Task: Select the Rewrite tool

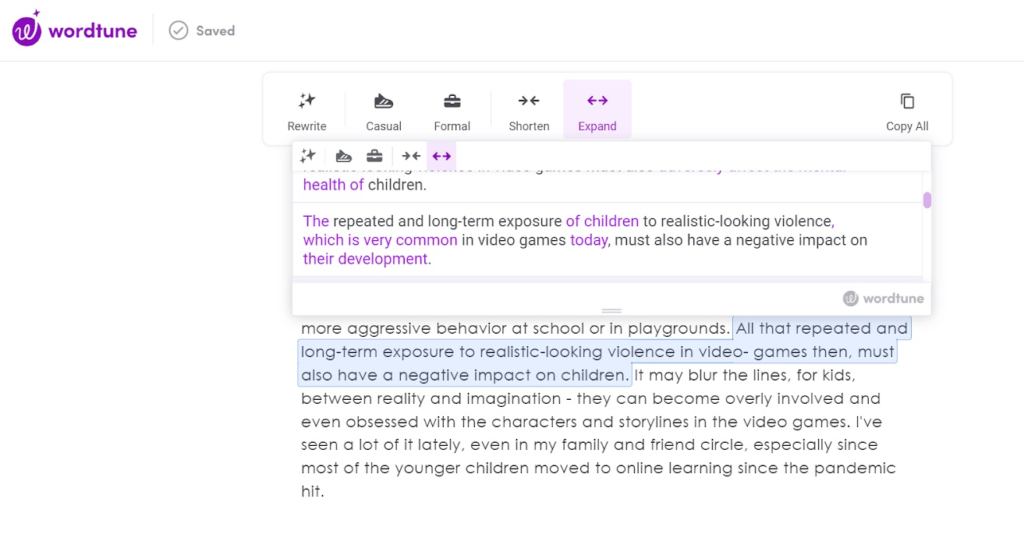Action: [x=306, y=111]
